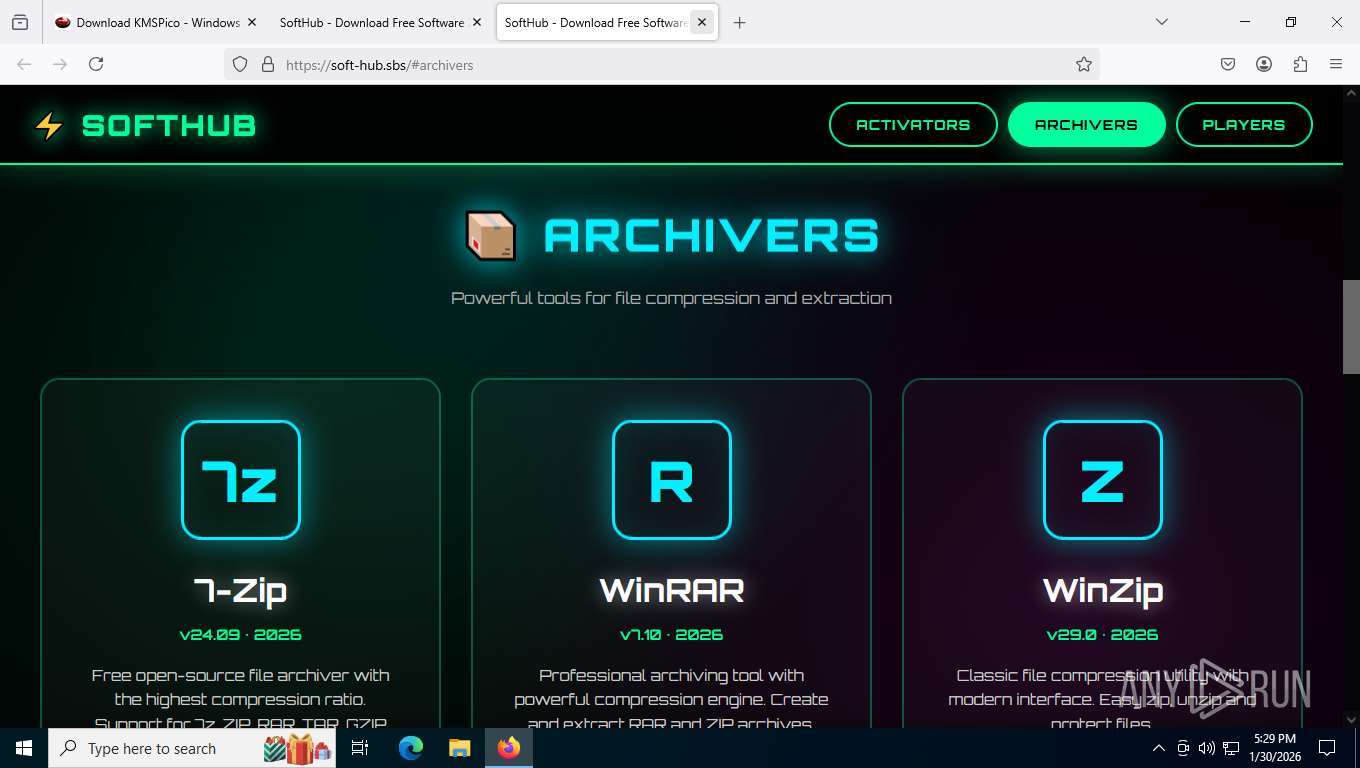Open network icon in system tray
The height and width of the screenshot is (768, 1360).
(1231, 748)
